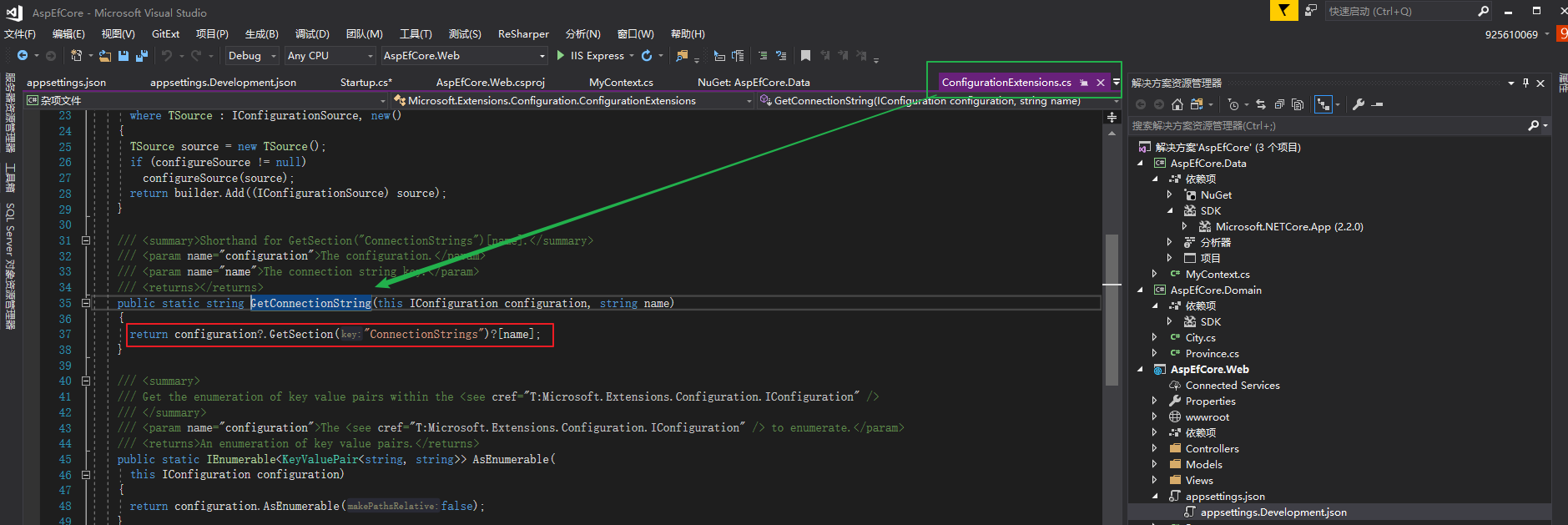Switch to appsettings.Development.json tab
Image resolution: width=1568 pixels, height=525 pixels.
(223, 83)
